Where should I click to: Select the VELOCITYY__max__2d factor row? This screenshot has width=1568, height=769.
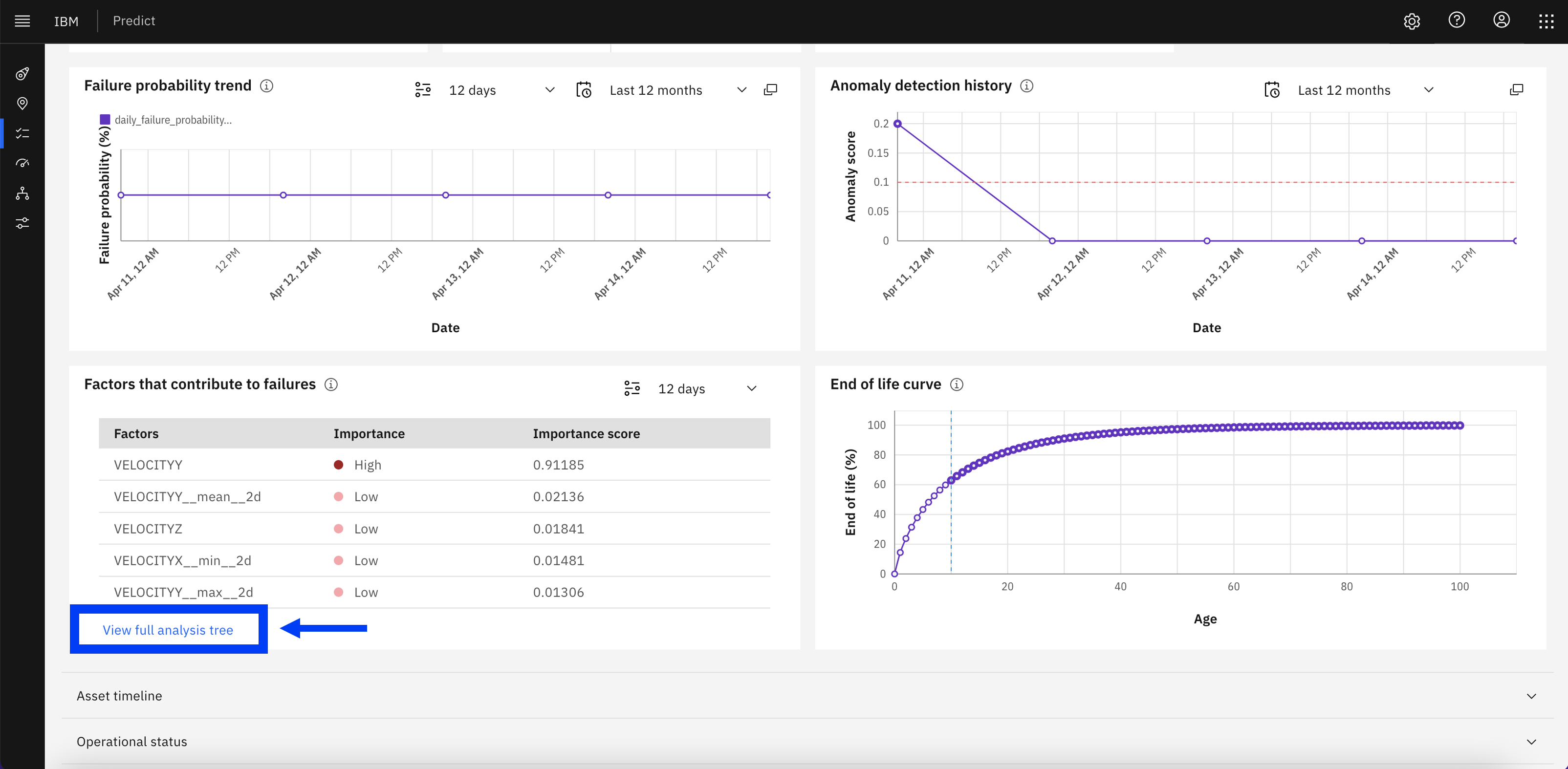pos(435,593)
